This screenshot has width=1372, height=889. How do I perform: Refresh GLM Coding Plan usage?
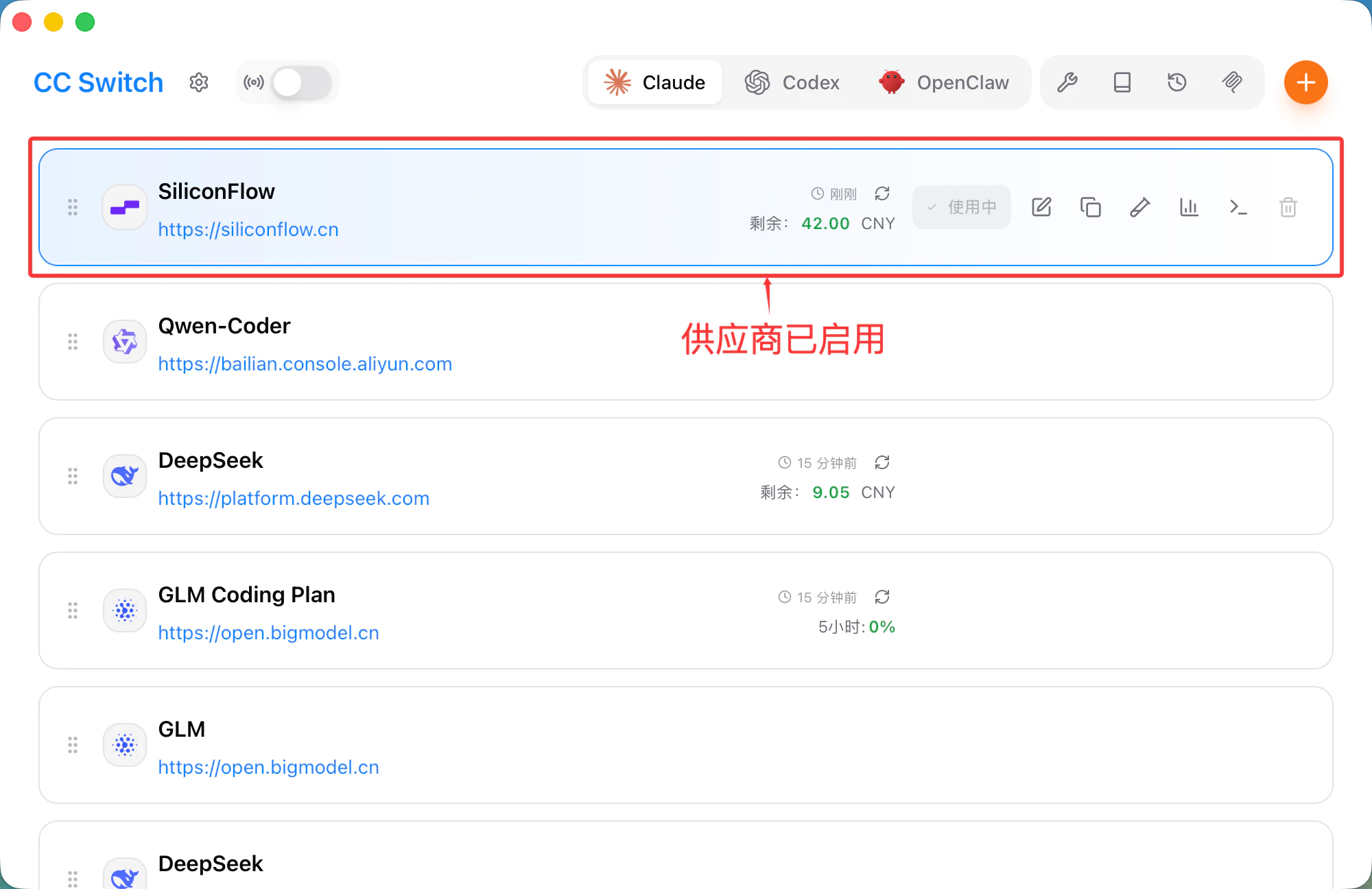click(882, 597)
